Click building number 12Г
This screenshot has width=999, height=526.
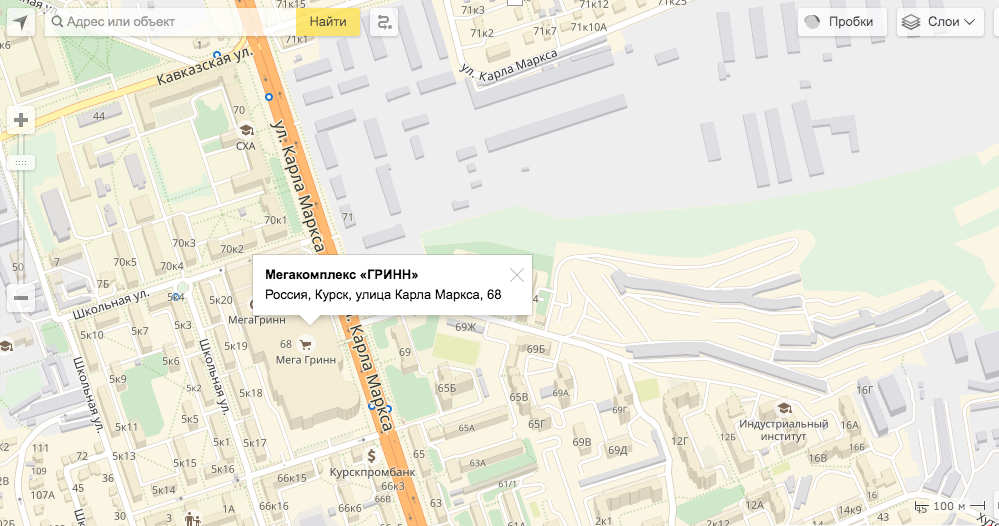(x=679, y=441)
